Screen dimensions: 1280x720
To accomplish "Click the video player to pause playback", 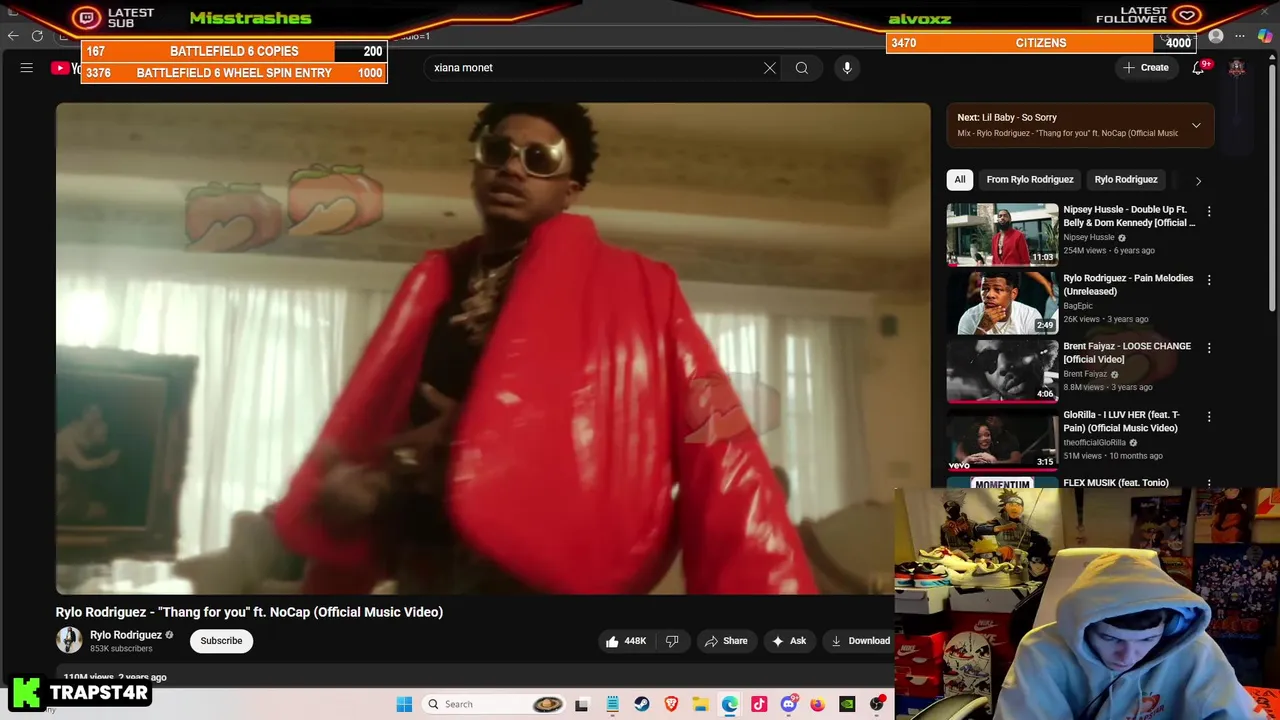I will click(x=493, y=349).
